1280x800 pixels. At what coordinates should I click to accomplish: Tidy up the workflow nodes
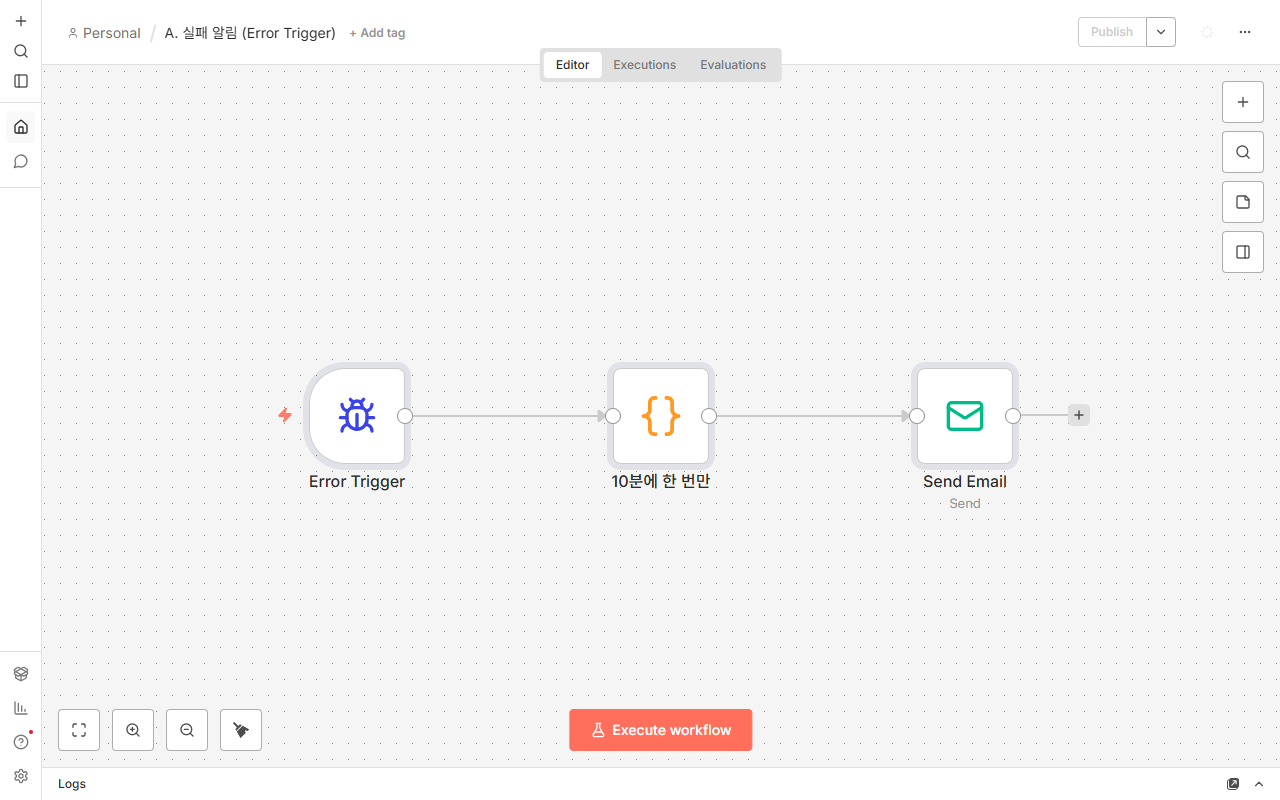point(241,730)
